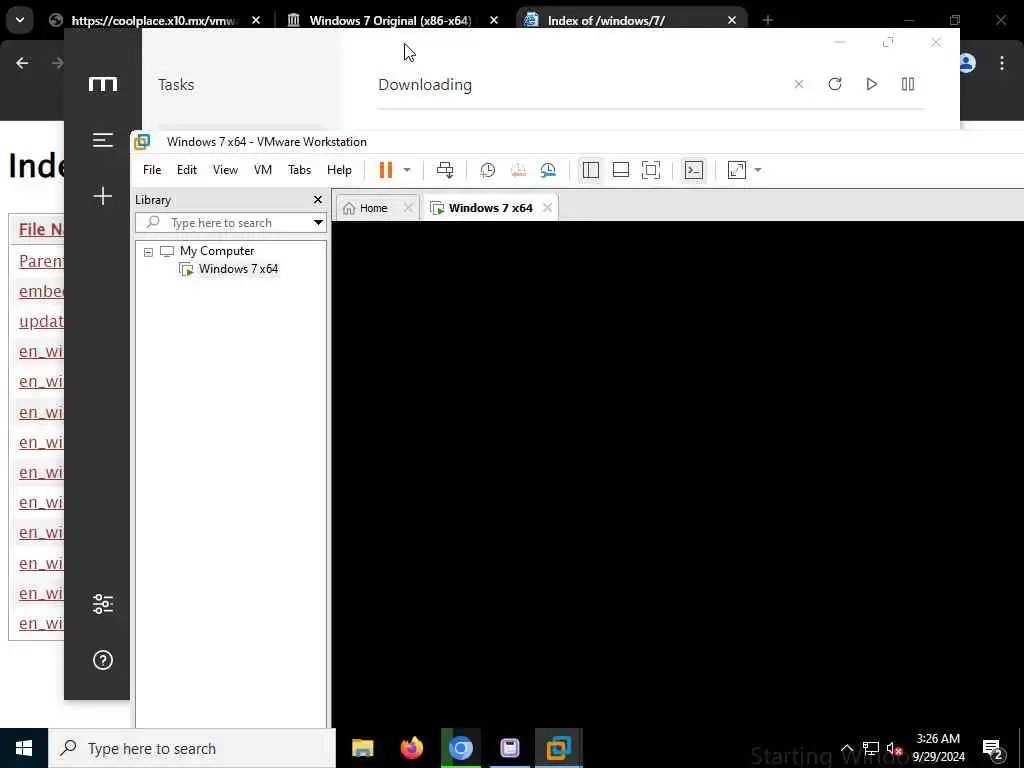
Task: Open the power options dropdown arrow beside pause
Action: [x=407, y=170]
